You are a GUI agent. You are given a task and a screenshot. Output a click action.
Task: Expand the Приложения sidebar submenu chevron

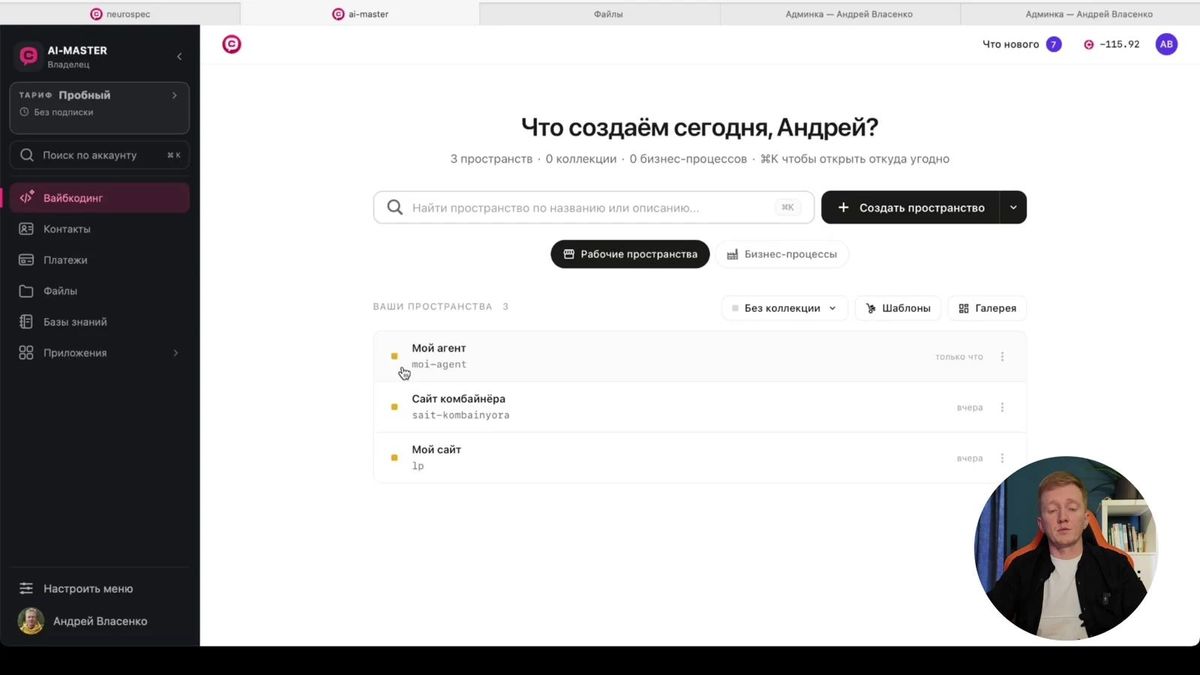tap(176, 353)
